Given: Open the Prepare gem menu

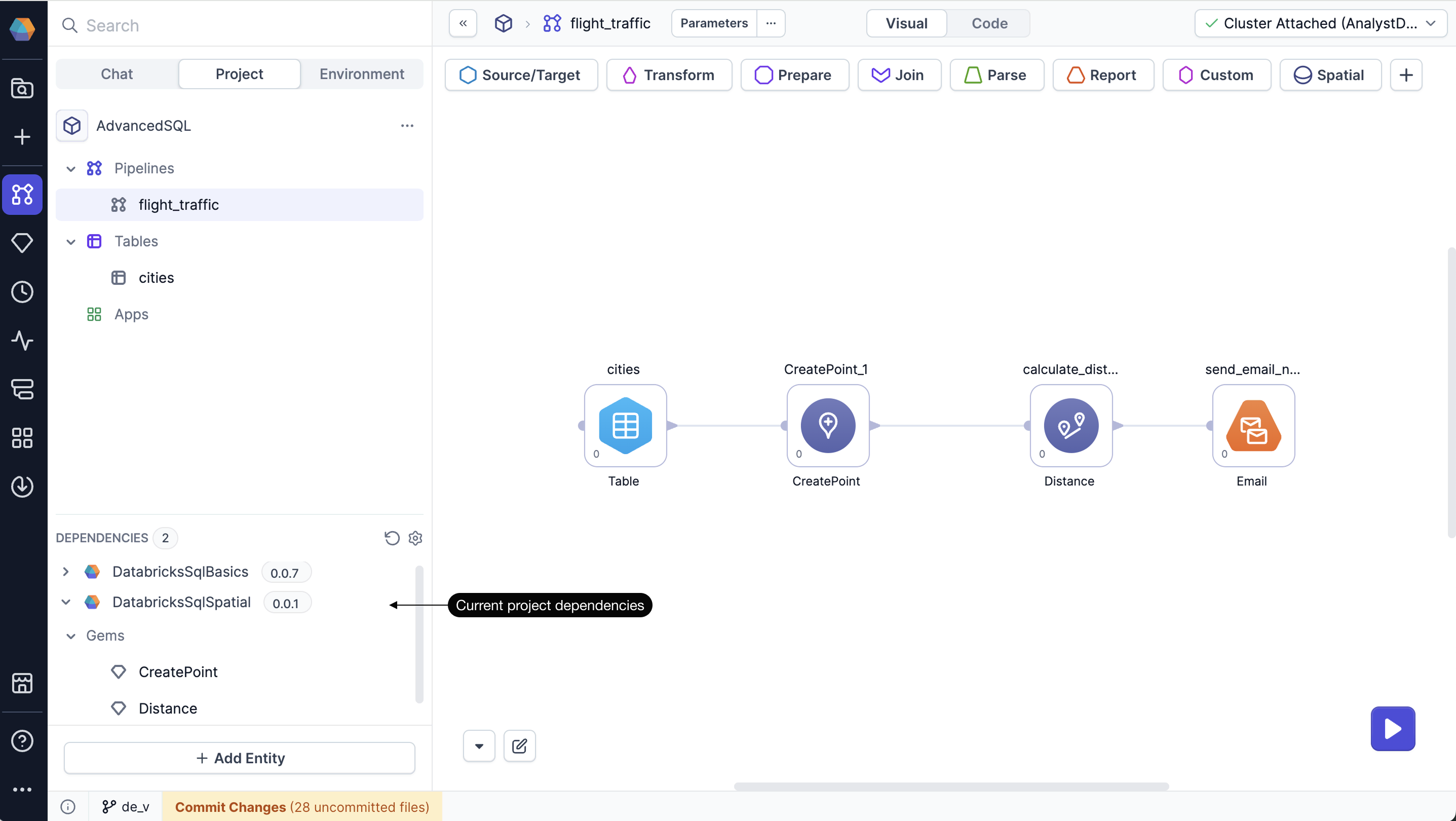Looking at the screenshot, I should pos(794,75).
